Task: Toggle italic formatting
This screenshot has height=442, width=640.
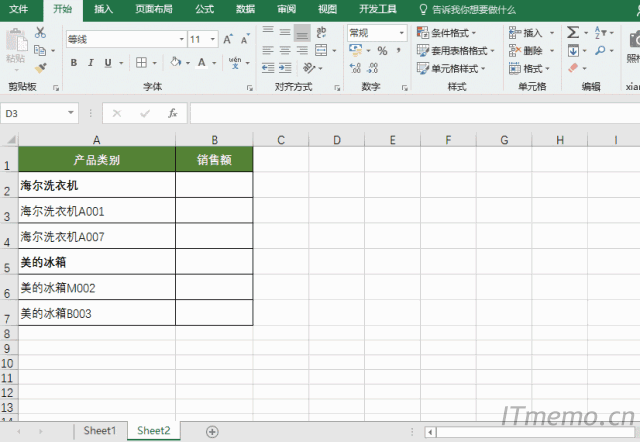Action: point(91,62)
